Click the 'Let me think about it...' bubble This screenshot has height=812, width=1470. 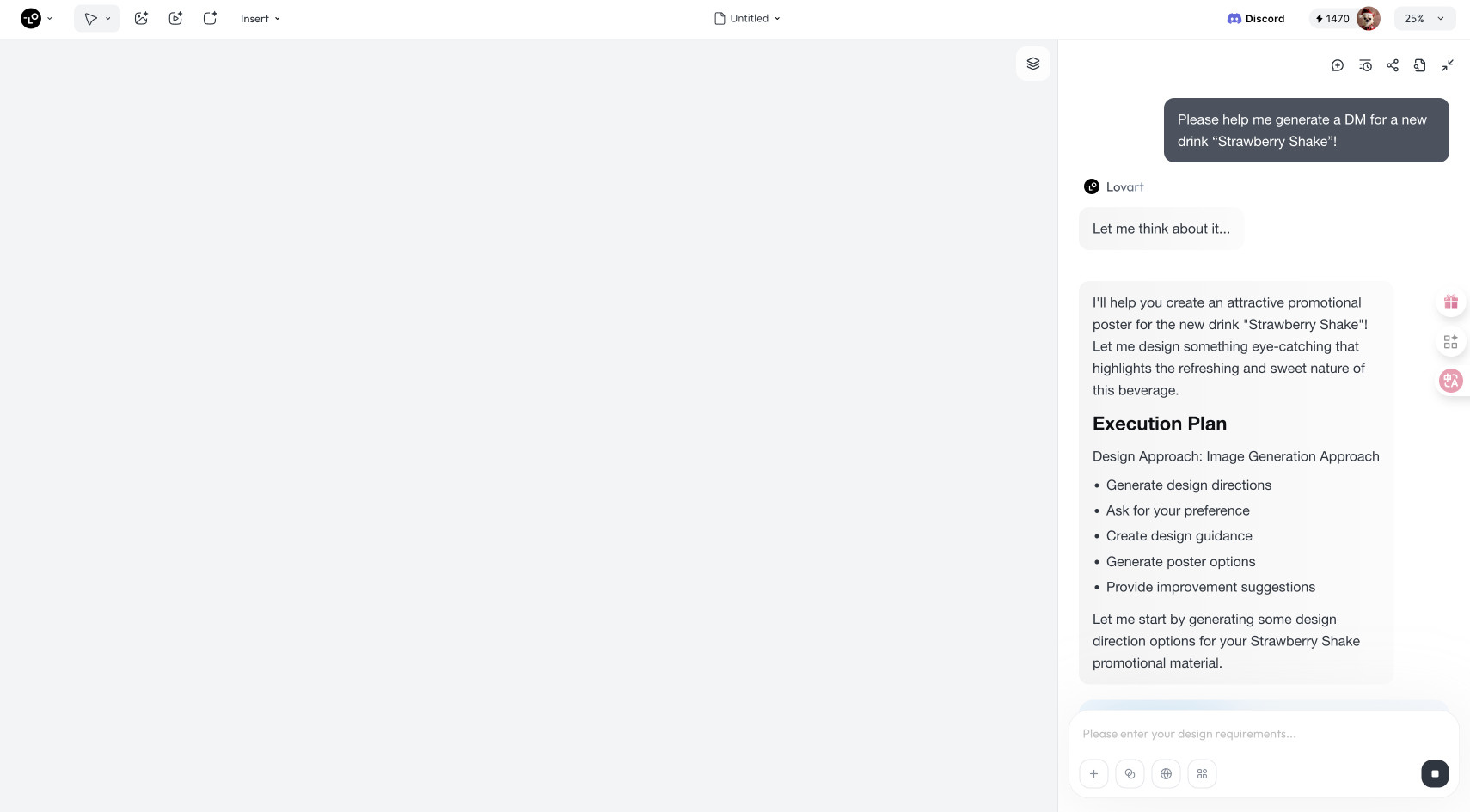click(1161, 229)
